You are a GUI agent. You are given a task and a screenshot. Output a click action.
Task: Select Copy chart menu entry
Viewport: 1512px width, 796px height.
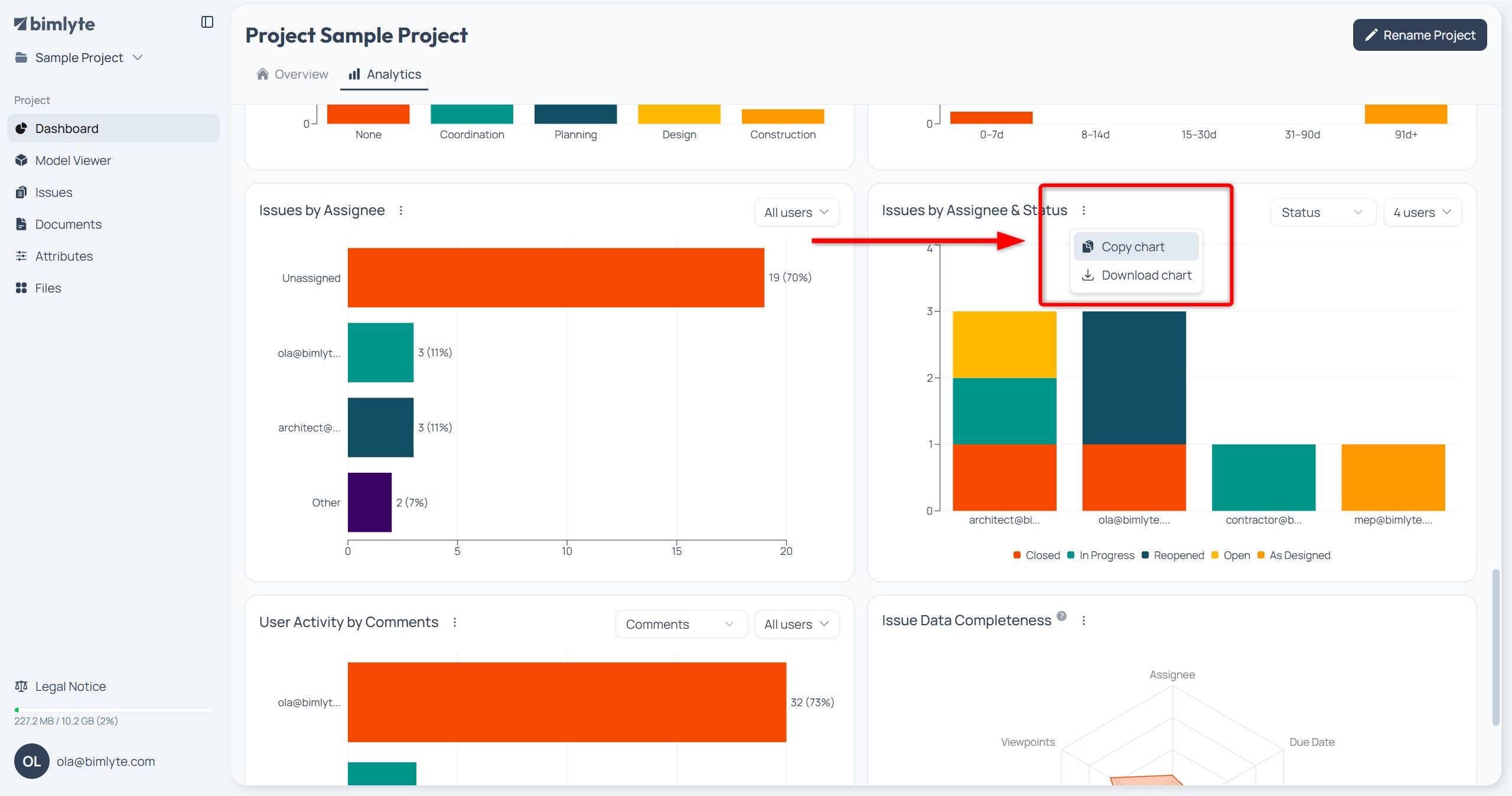pos(1136,246)
